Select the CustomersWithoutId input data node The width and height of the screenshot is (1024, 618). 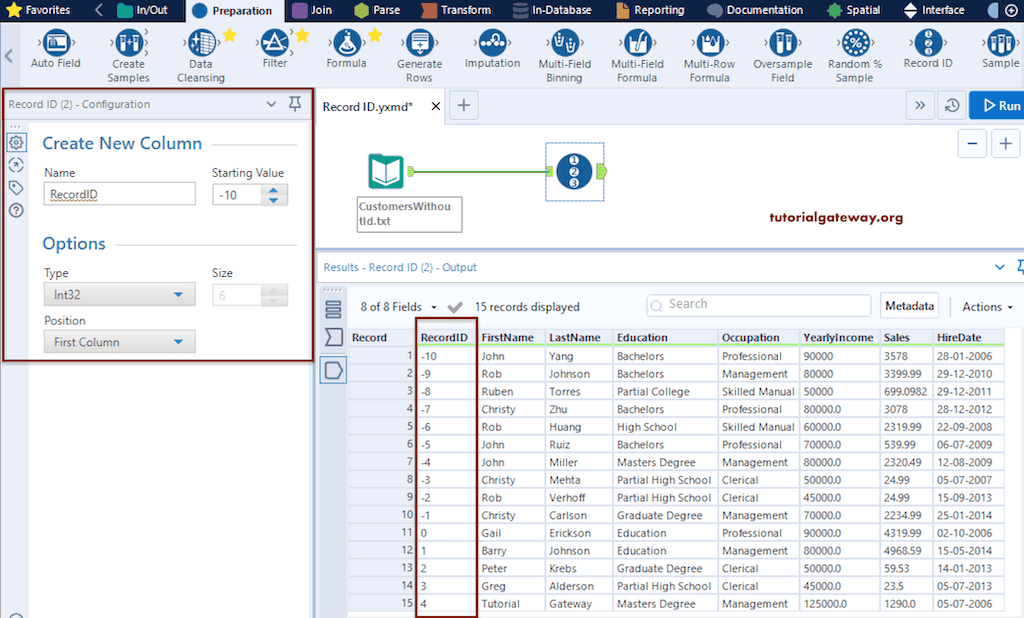click(385, 172)
